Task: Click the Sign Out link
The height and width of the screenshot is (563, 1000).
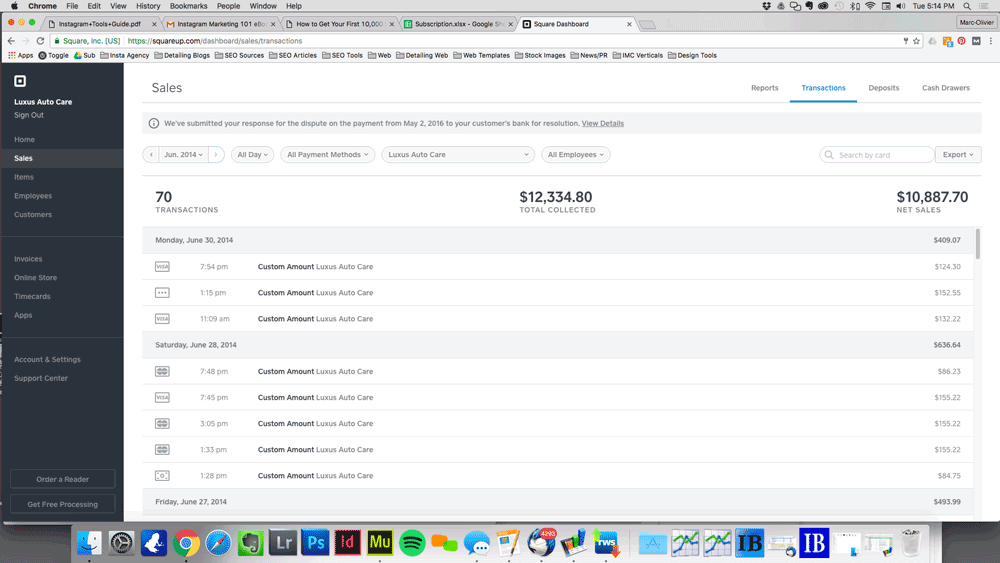Action: pyautogui.click(x=29, y=115)
